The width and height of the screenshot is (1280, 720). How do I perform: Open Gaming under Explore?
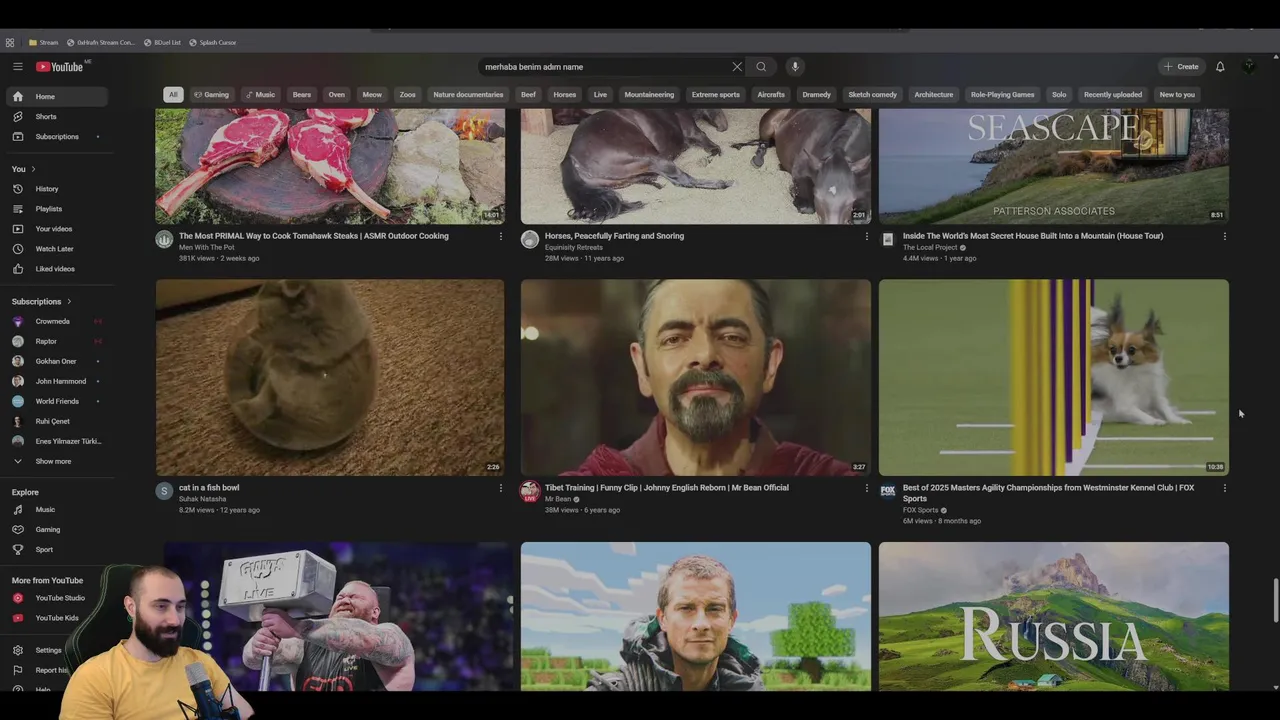pyautogui.click(x=56, y=530)
